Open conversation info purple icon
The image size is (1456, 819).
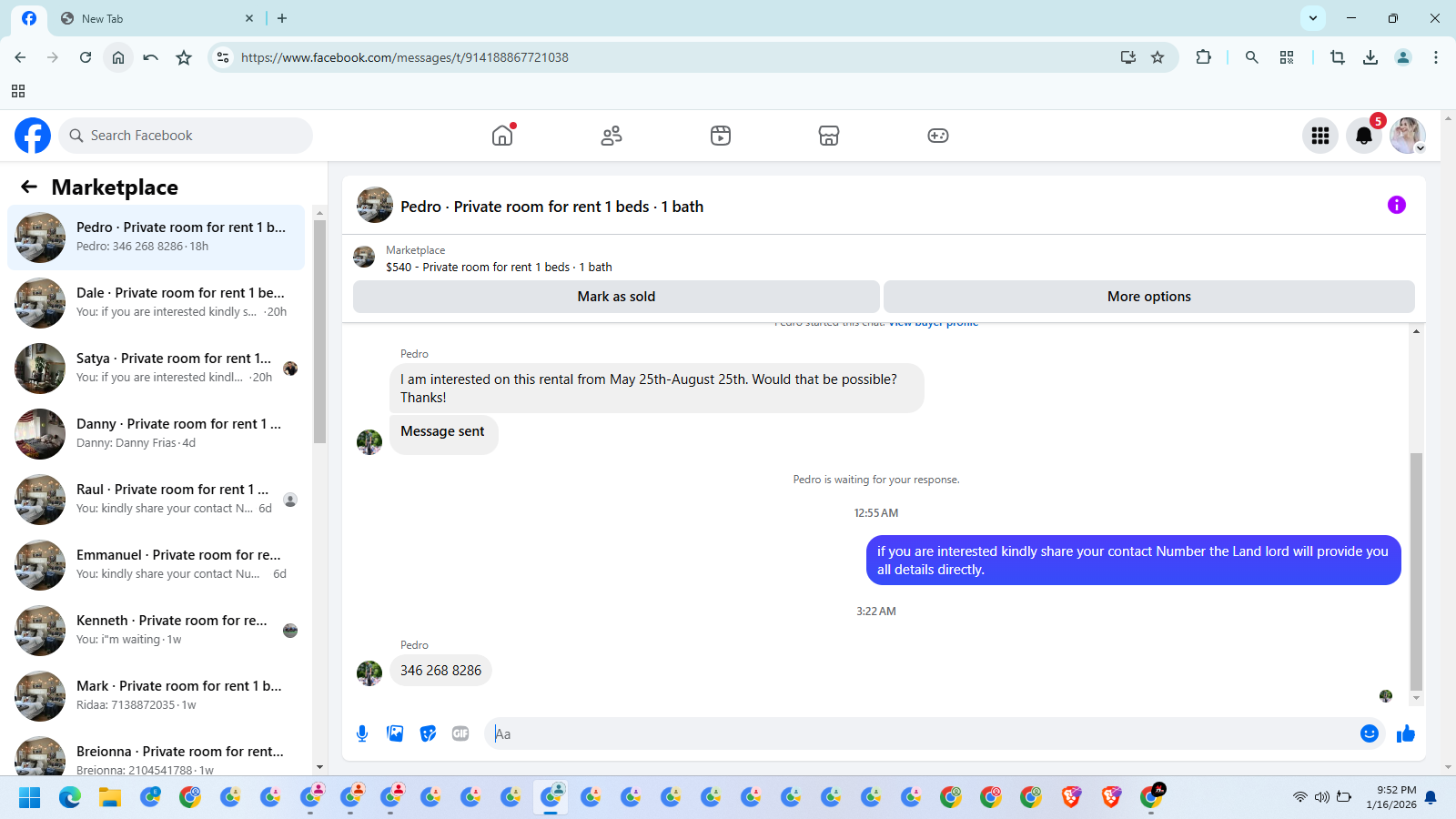pyautogui.click(x=1397, y=205)
